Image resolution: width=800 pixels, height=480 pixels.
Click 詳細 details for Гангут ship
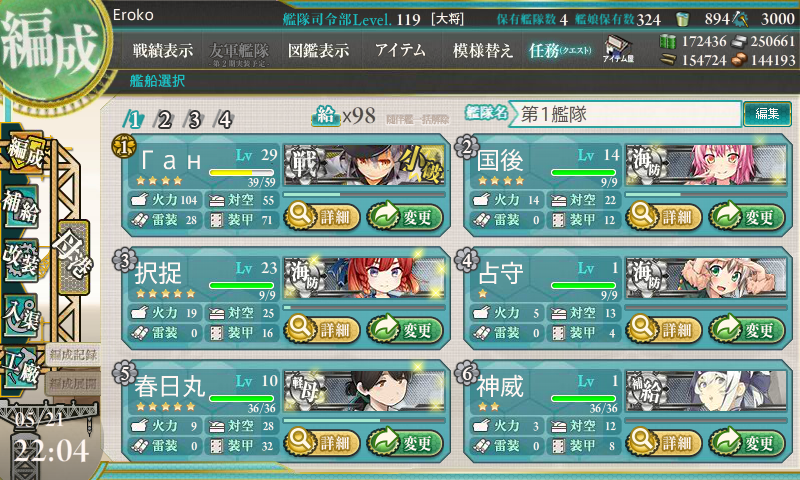(322, 216)
